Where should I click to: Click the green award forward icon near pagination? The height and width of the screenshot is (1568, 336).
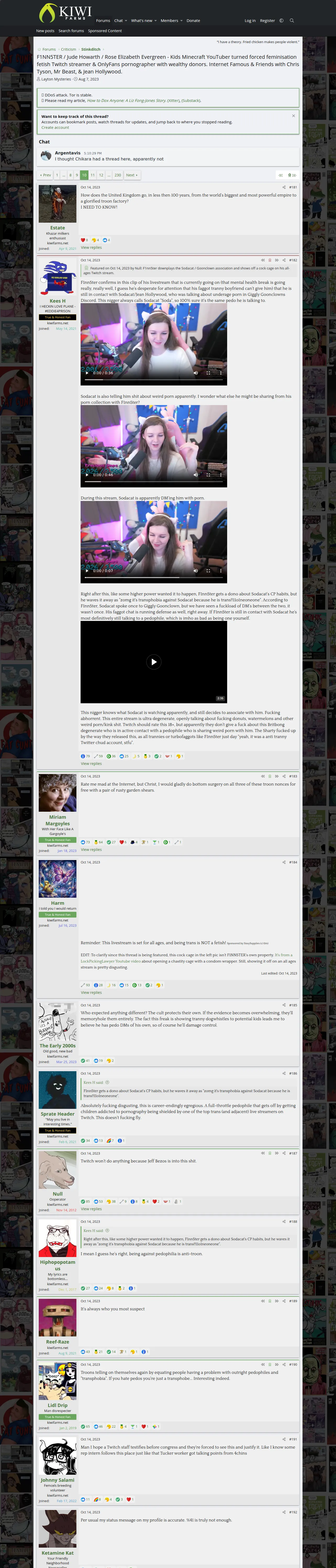click(x=292, y=175)
